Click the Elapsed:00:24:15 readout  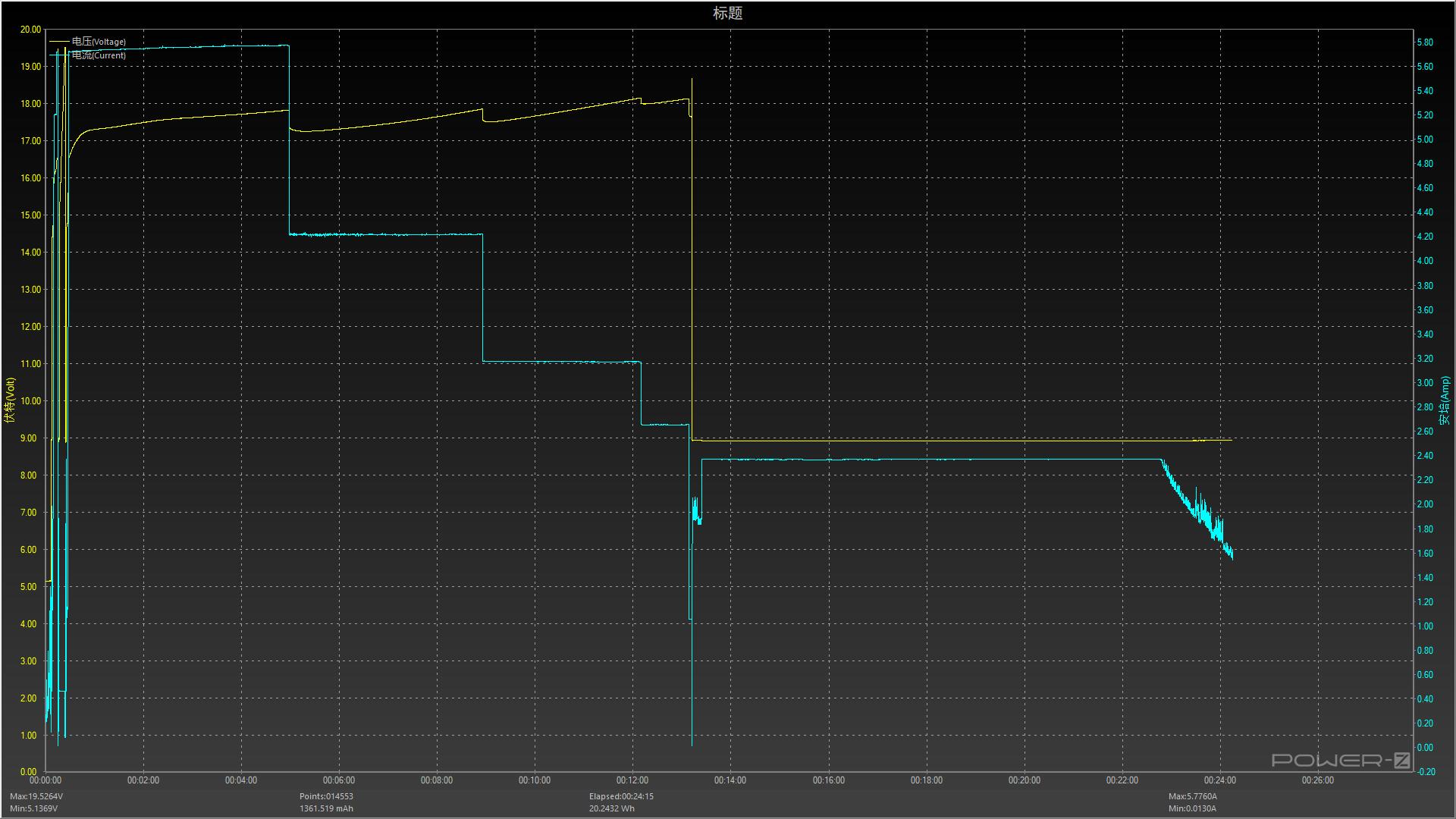[x=621, y=796]
